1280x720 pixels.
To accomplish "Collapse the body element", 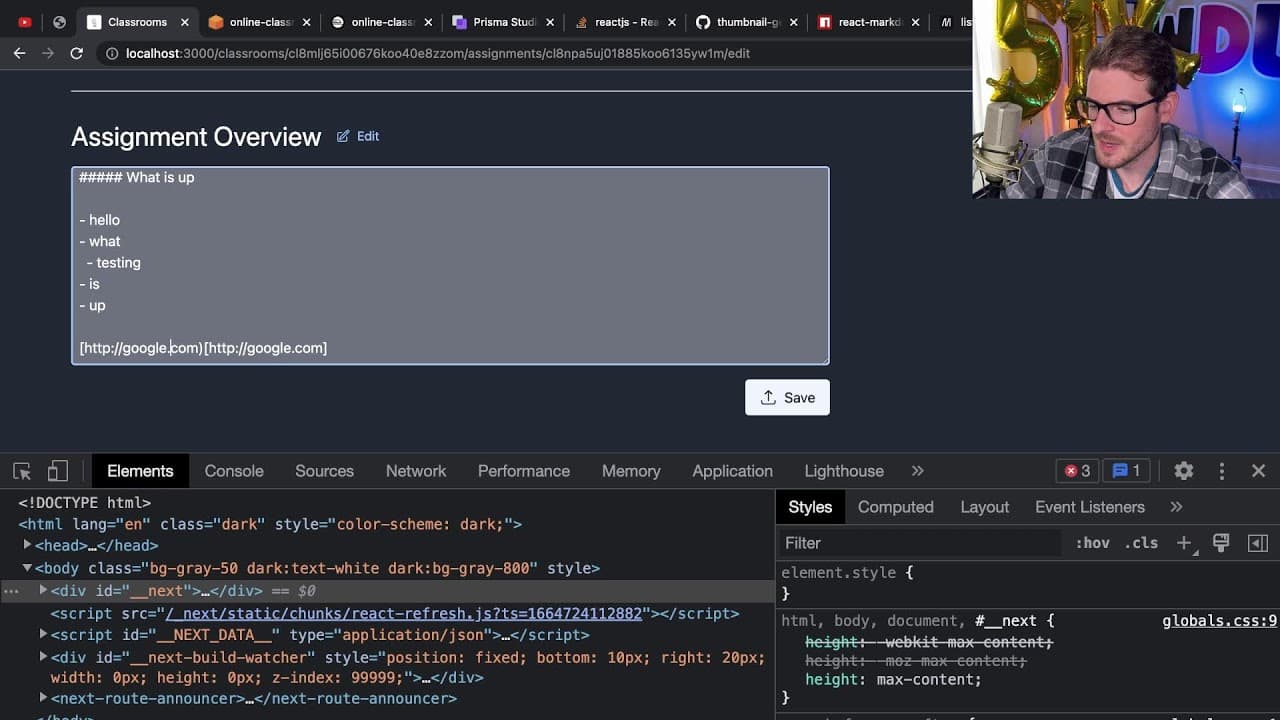I will coord(28,568).
